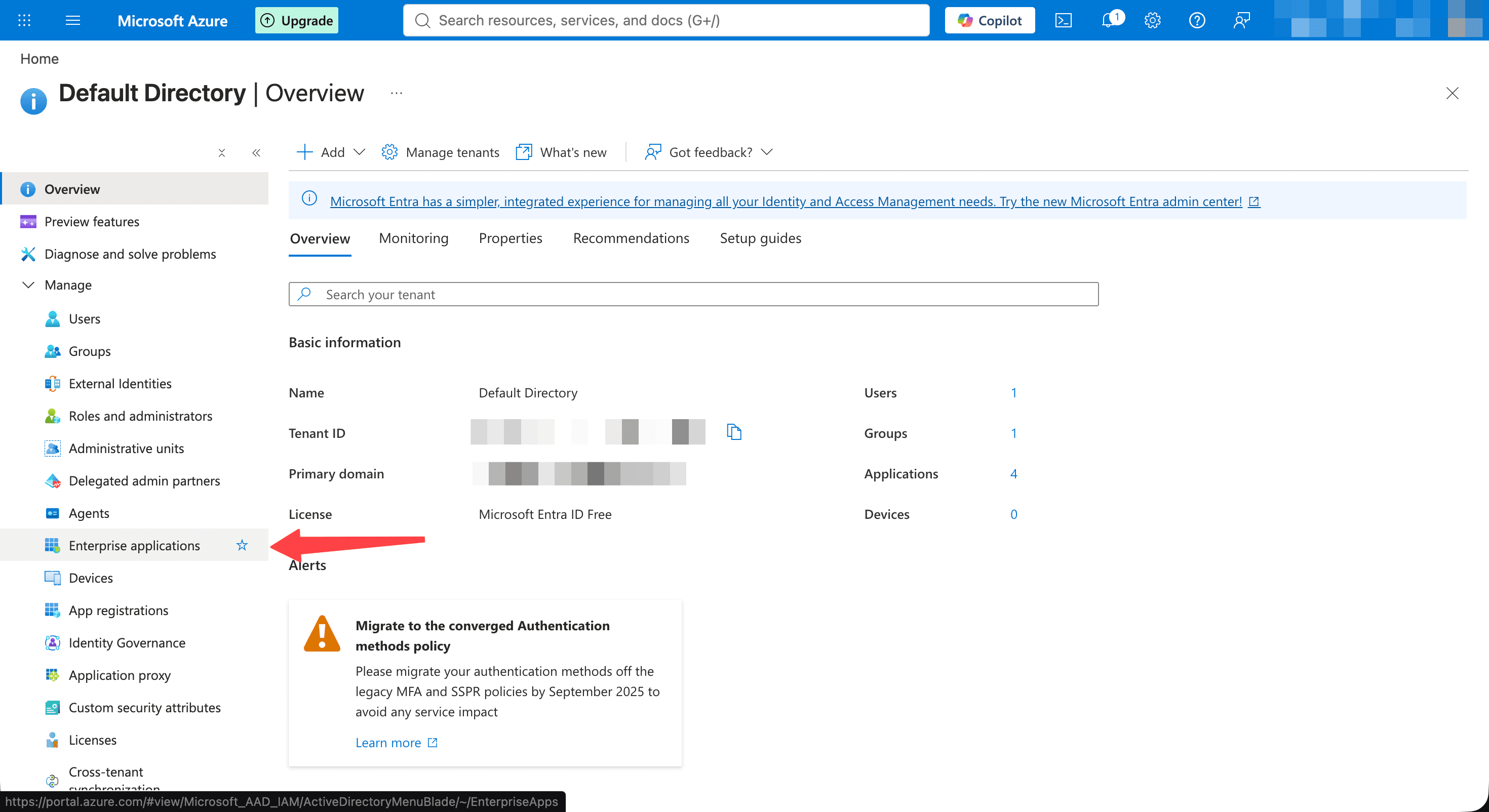
Task: Switch to the Recommendations tab
Action: (x=631, y=238)
